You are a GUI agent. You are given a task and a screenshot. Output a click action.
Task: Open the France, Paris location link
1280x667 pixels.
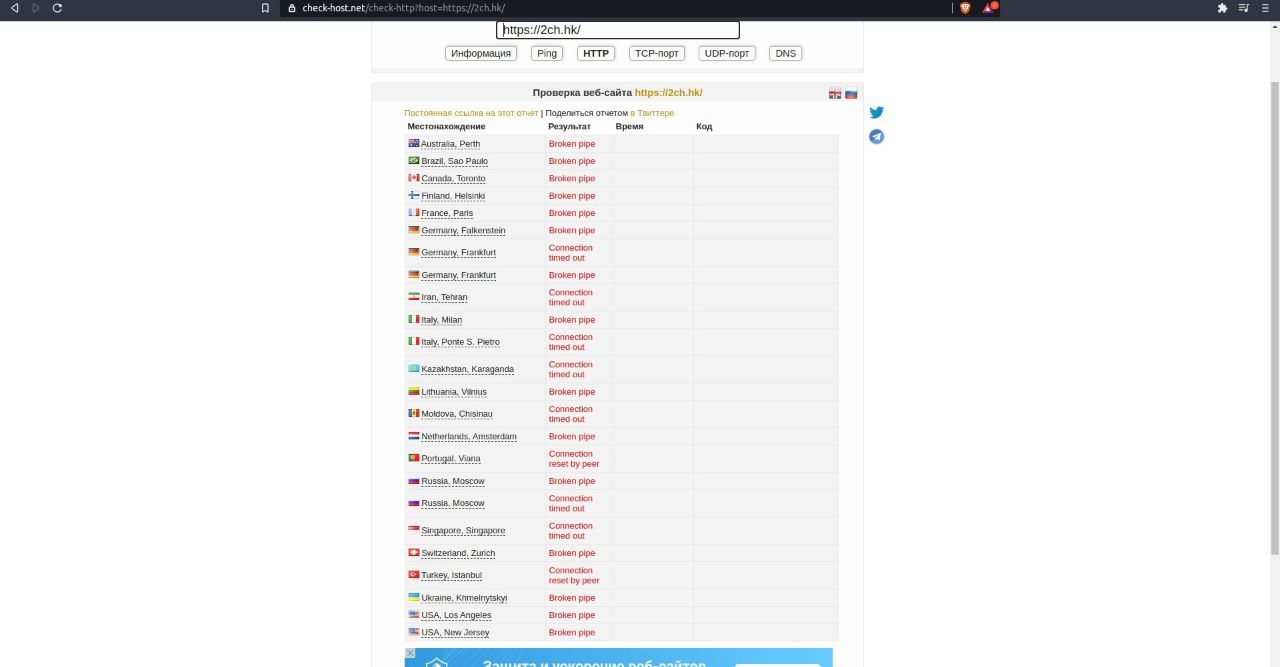447,213
